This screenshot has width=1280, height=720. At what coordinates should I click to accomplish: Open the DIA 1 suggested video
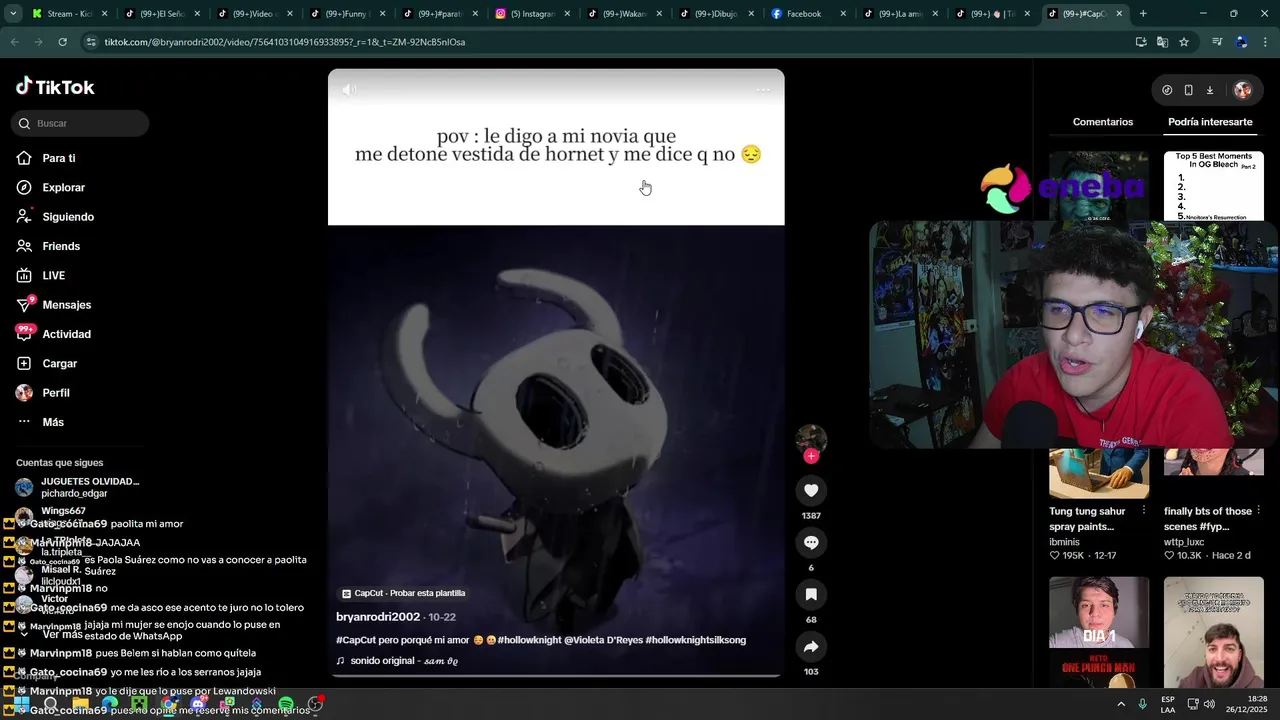click(1099, 632)
